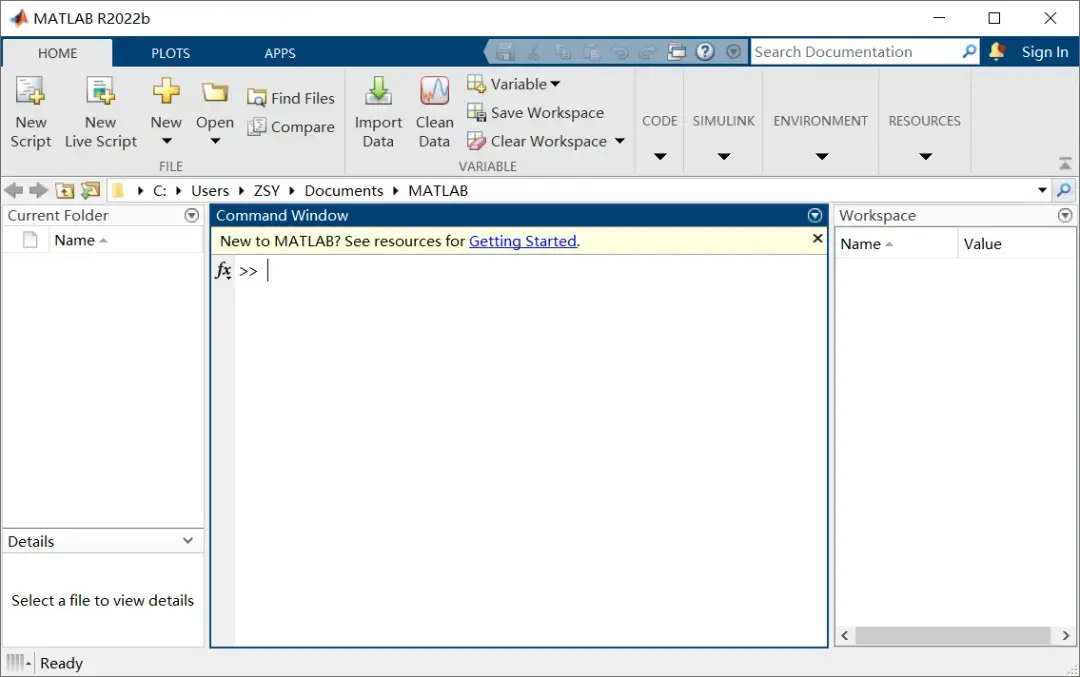Click the Cut icon in quick access toolbar
This screenshot has width=1080, height=677.
click(534, 52)
